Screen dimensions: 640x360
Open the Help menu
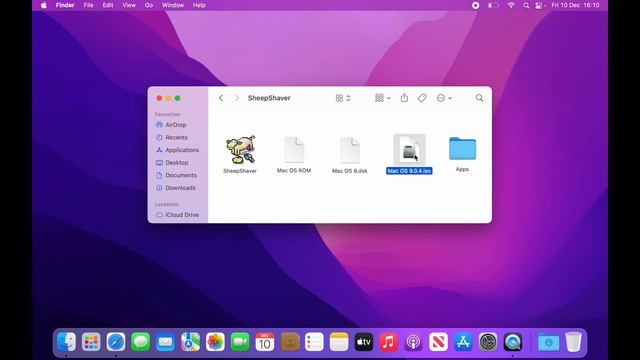[199, 5]
